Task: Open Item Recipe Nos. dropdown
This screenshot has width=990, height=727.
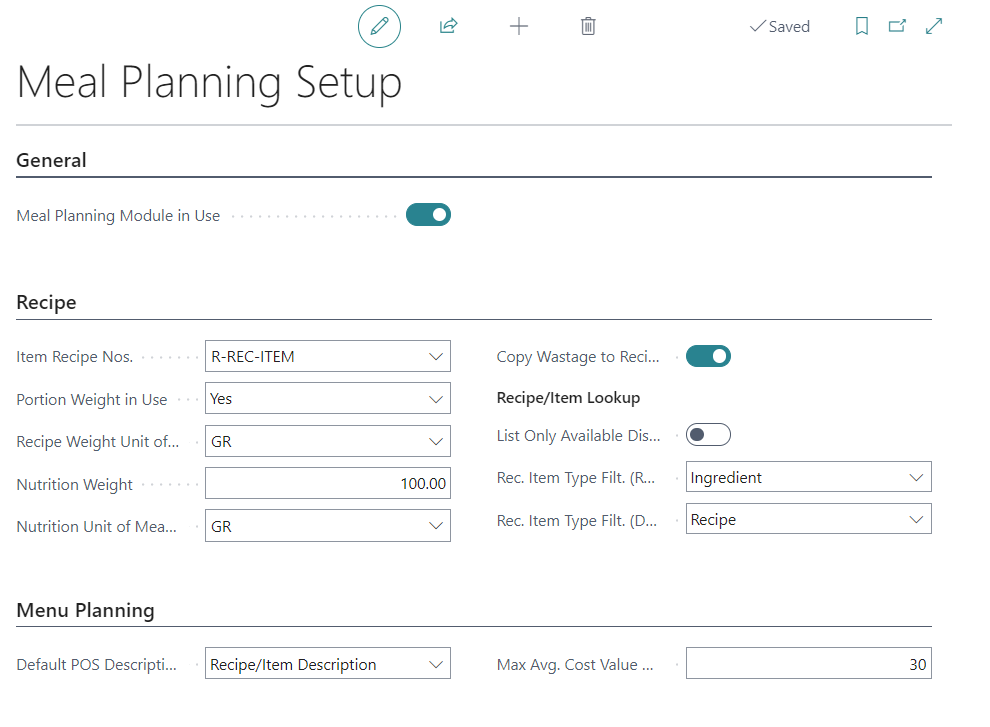Action: pos(435,356)
